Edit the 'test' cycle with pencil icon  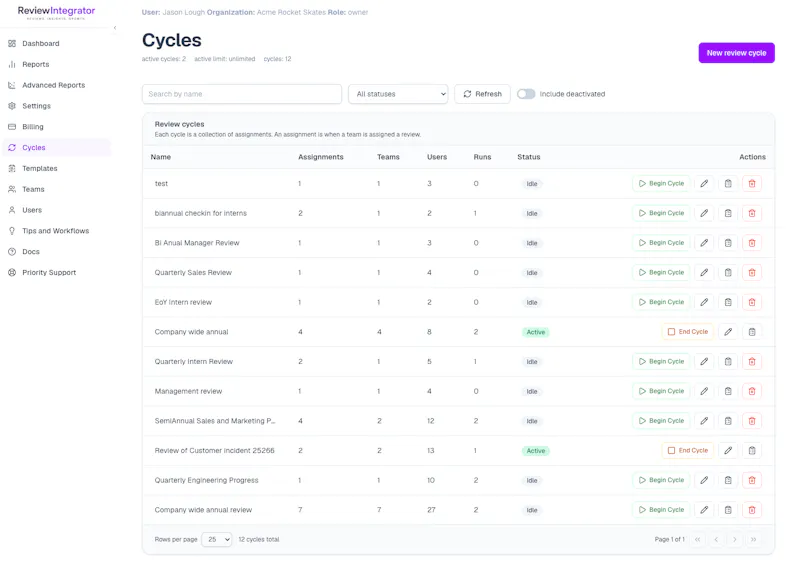pos(704,184)
